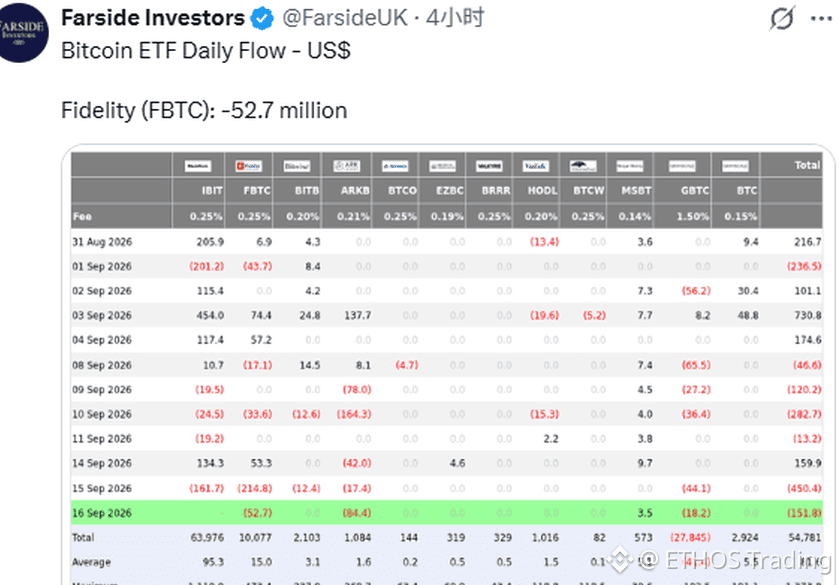Click the BTCW WisdomTree logo in the header

click(583, 166)
